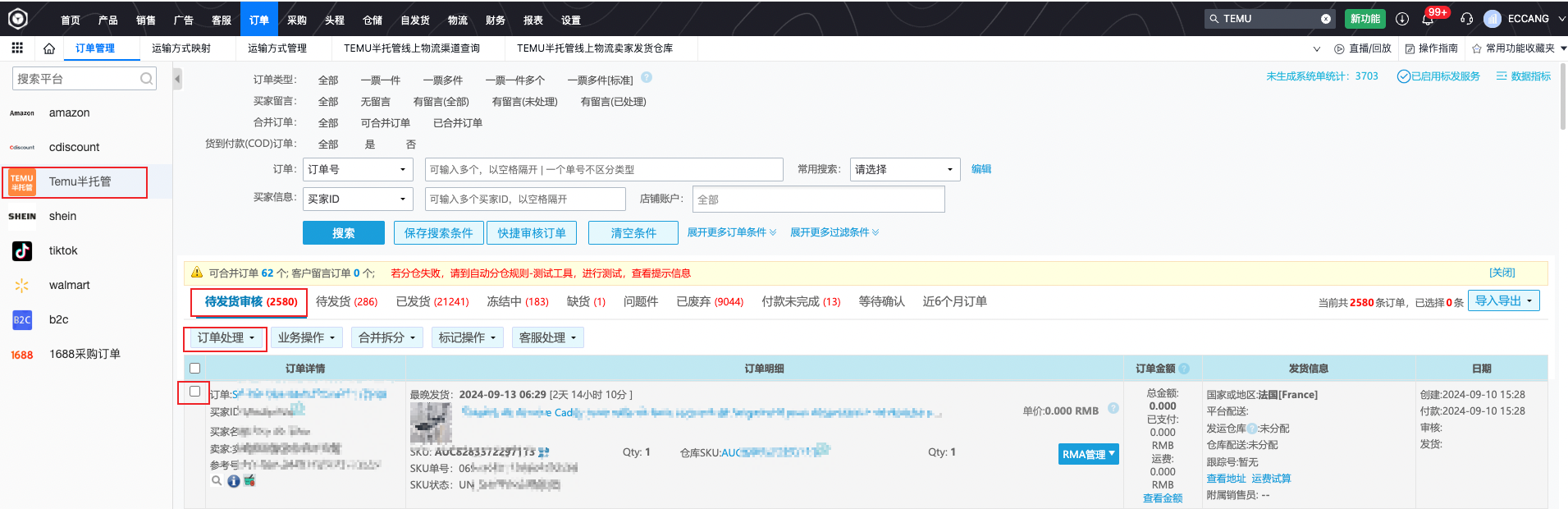Select 可合并订单 merge filter
Viewport: 1568px width, 509px height.
[x=386, y=123]
